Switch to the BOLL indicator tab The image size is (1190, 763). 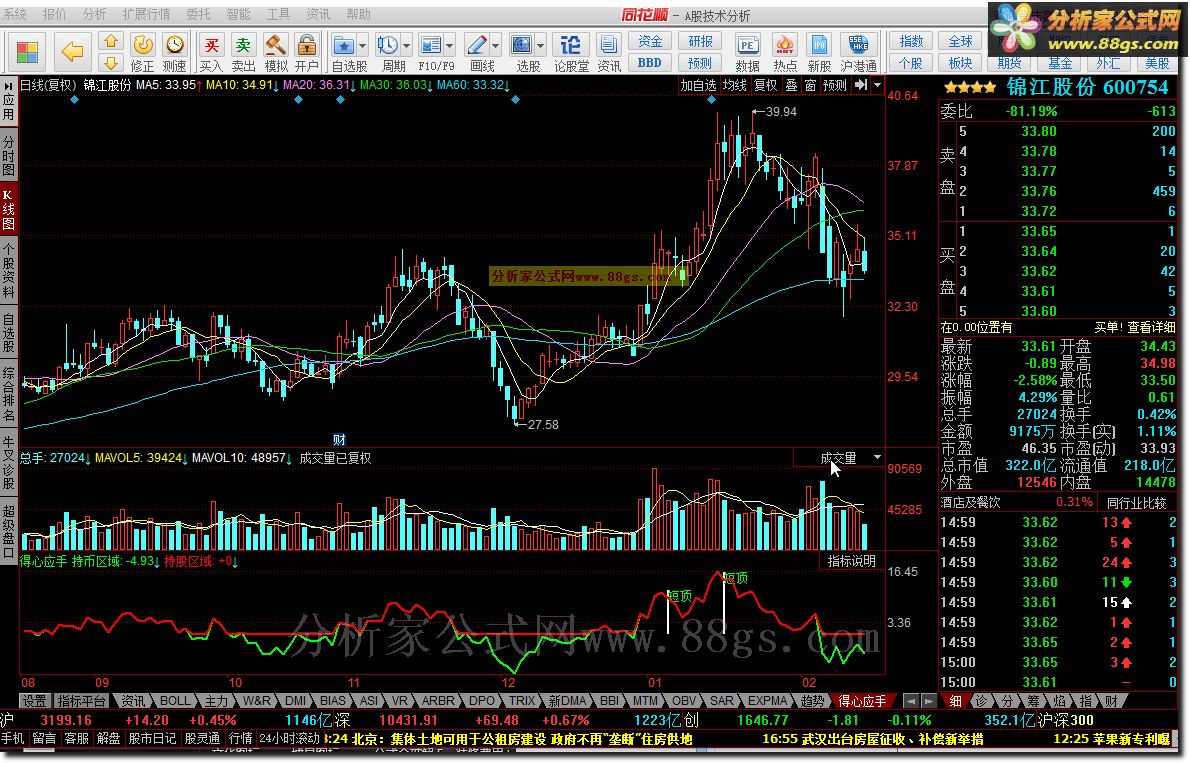tap(175, 701)
